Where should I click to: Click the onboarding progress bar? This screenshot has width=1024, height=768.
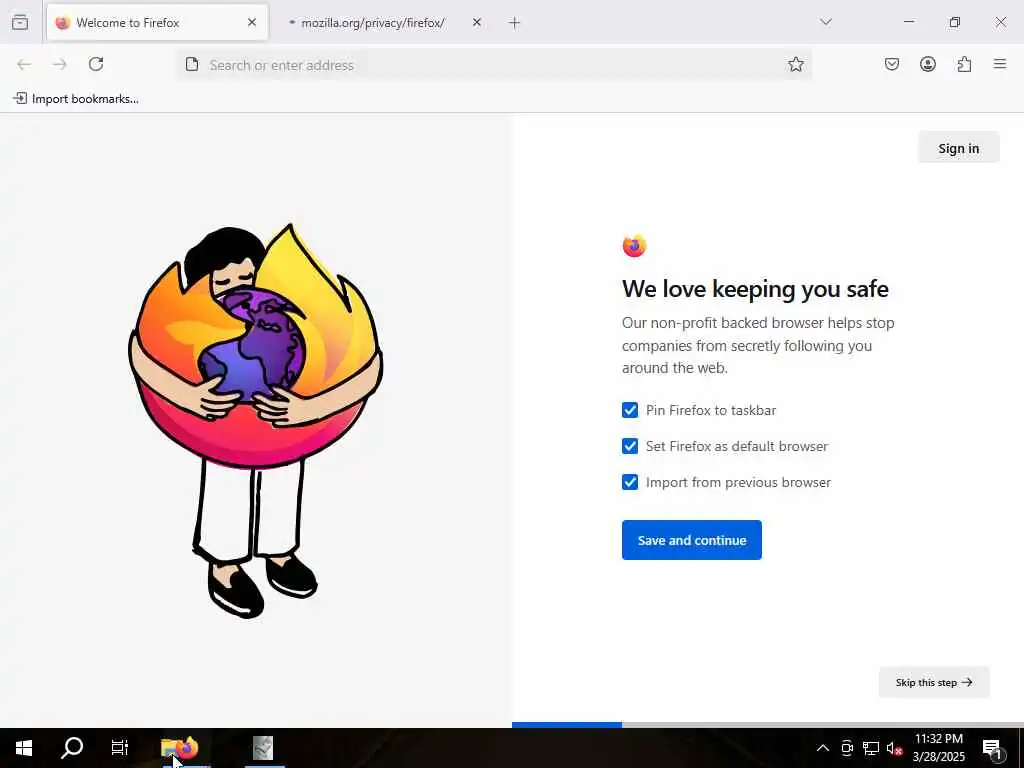pos(767,725)
